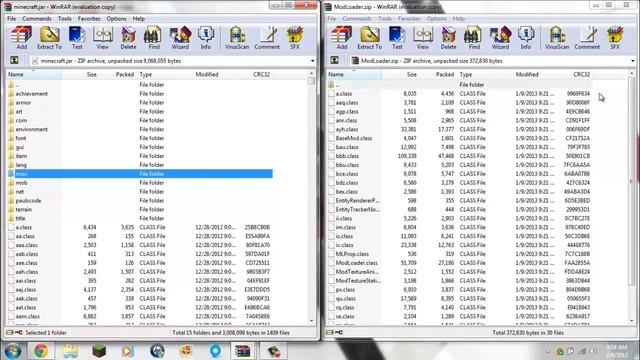640x360 pixels.
Task: Go up one level in minecraft.jar window
Action: (14, 60)
